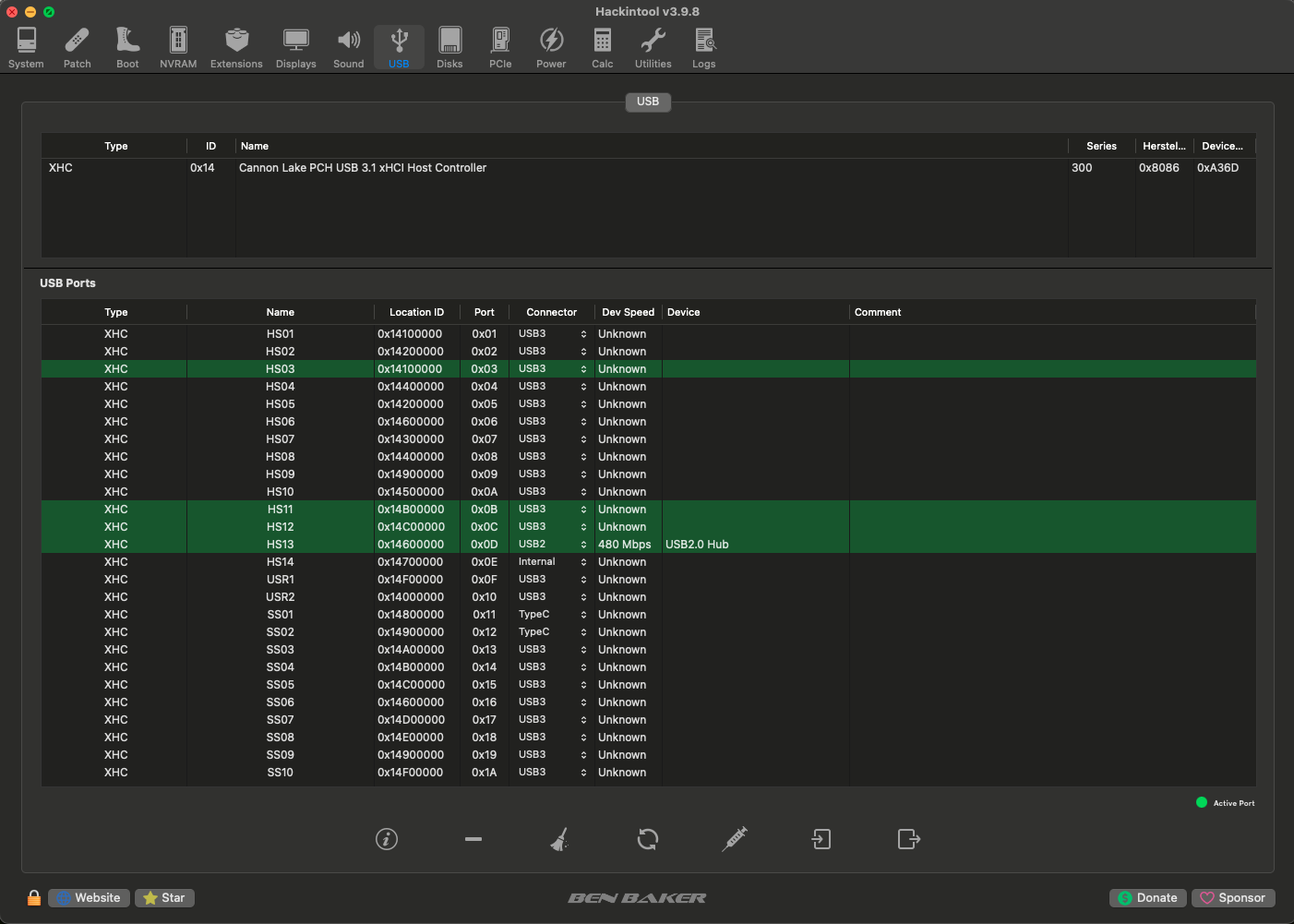Screen dimensions: 1294x924
Task: Click the ports Name column header
Action: click(281, 313)
